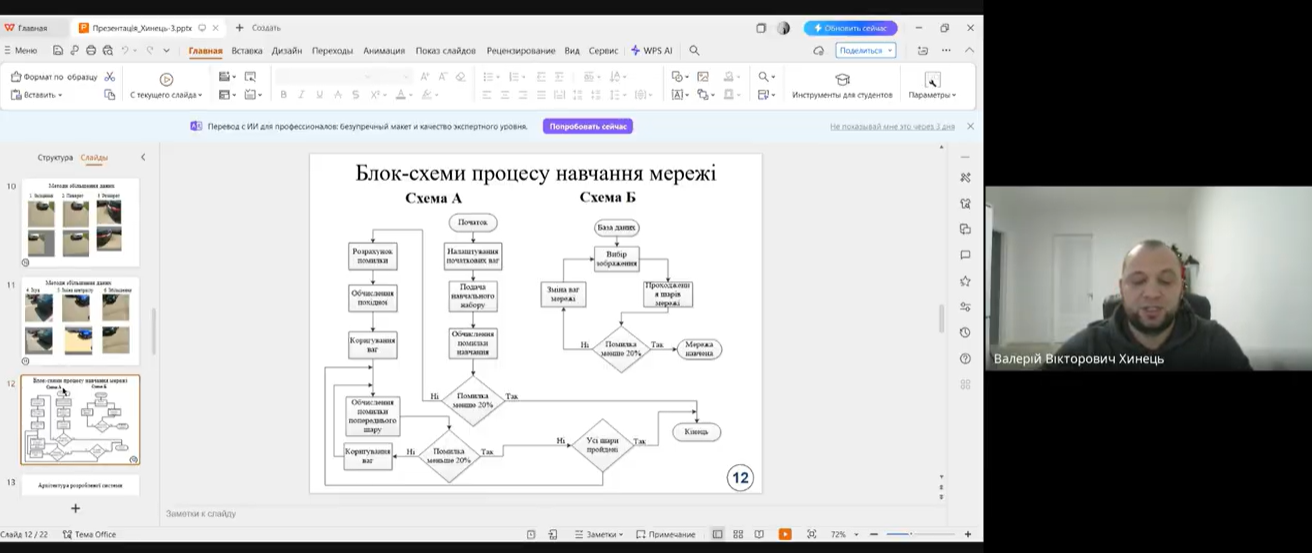The height and width of the screenshot is (553, 1312).
Task: Click the cut scissors icon
Action: point(110,77)
